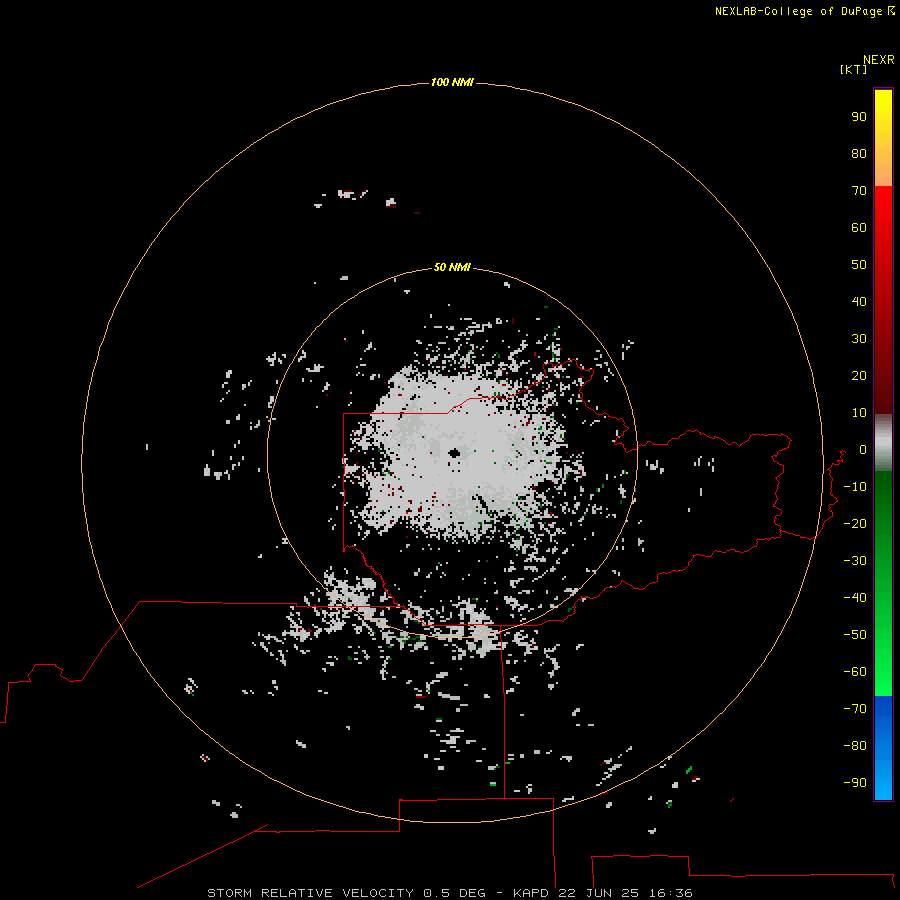This screenshot has width=900, height=900.
Task: Click the NEXR label above the color scale
Action: coord(878,60)
